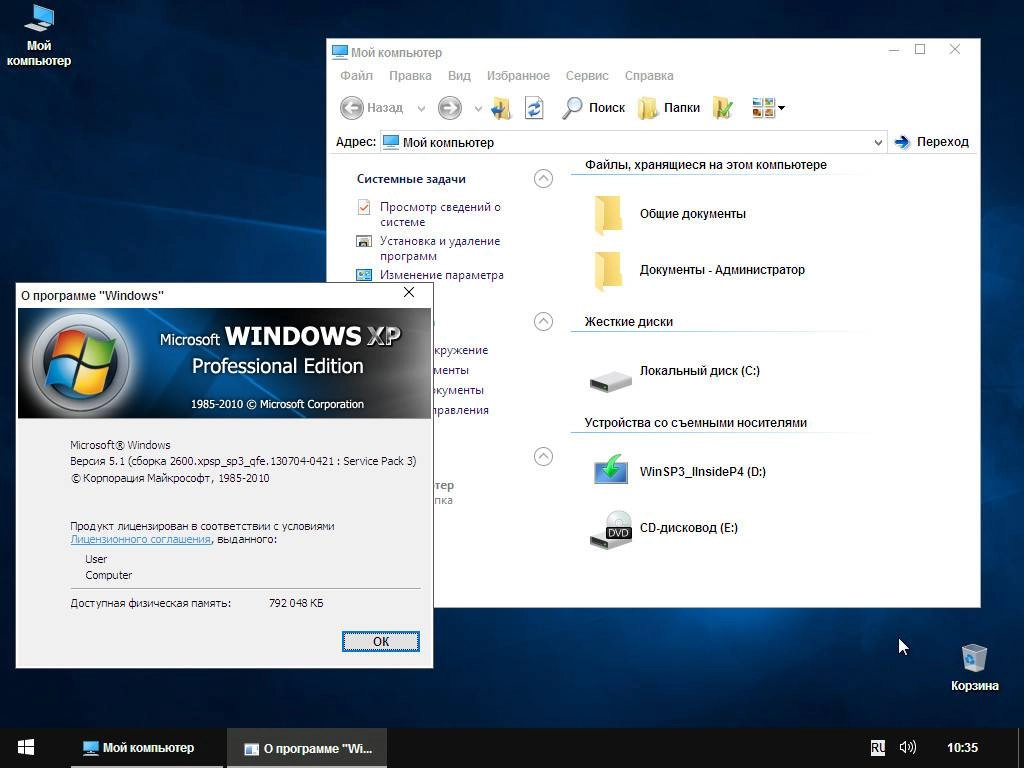
Task: Open the Правка menu
Action: coord(410,76)
